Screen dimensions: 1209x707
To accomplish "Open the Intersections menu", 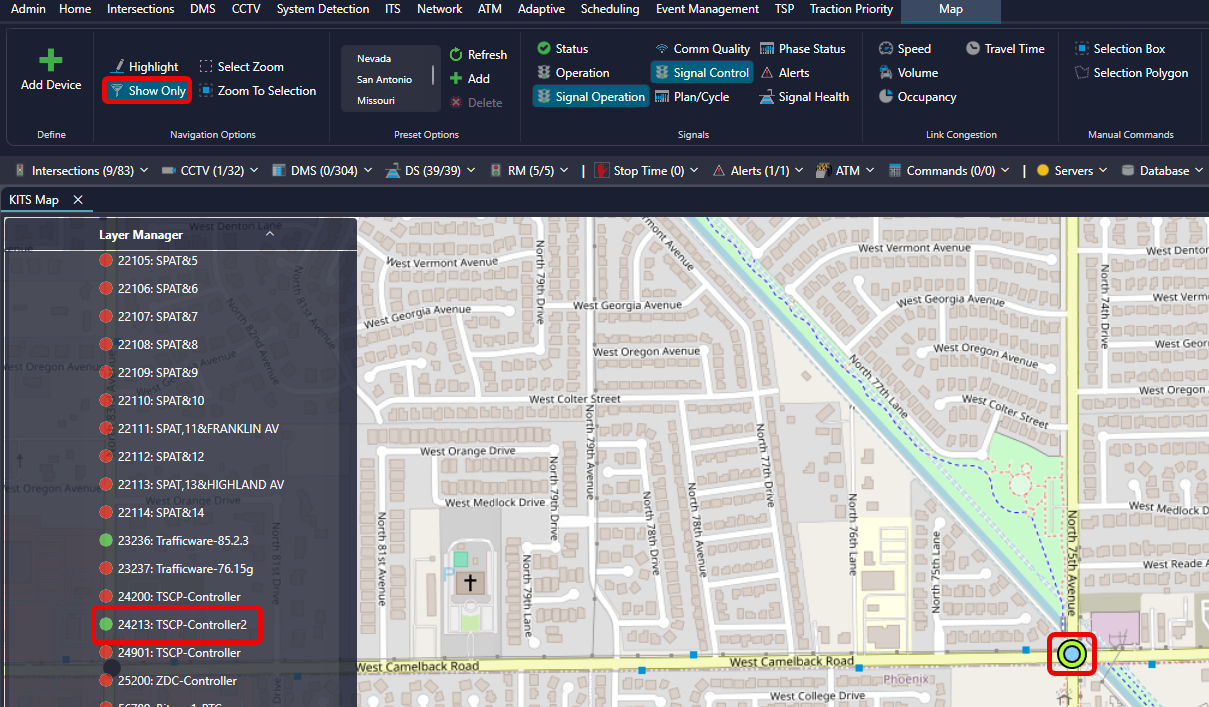I will [140, 9].
